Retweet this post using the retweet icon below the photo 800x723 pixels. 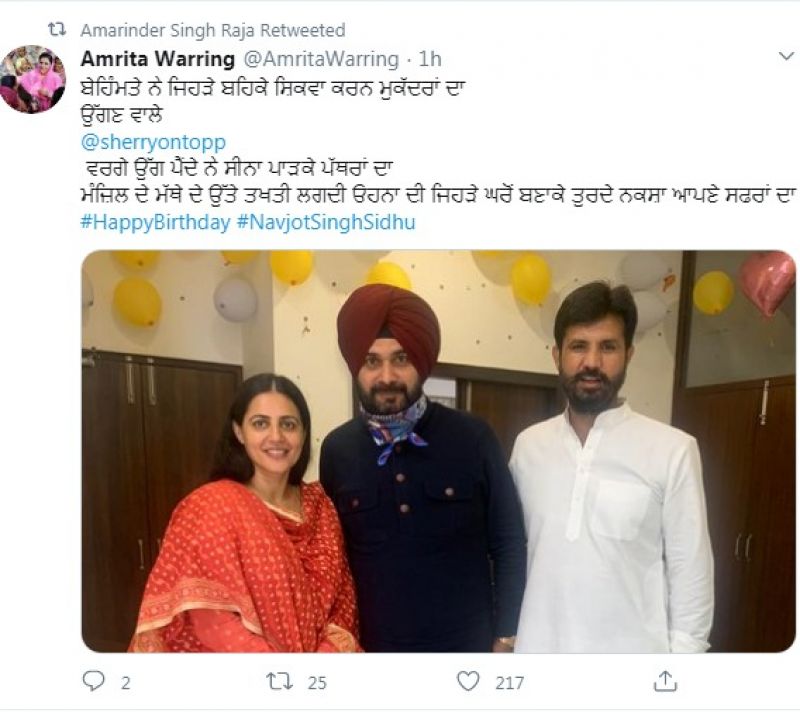click(x=278, y=681)
